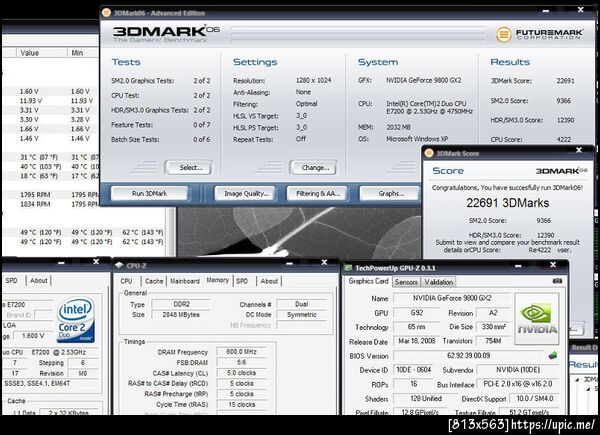600x435 pixels.
Task: Click the 3DMark06 title bar icon
Action: pyautogui.click(x=106, y=13)
